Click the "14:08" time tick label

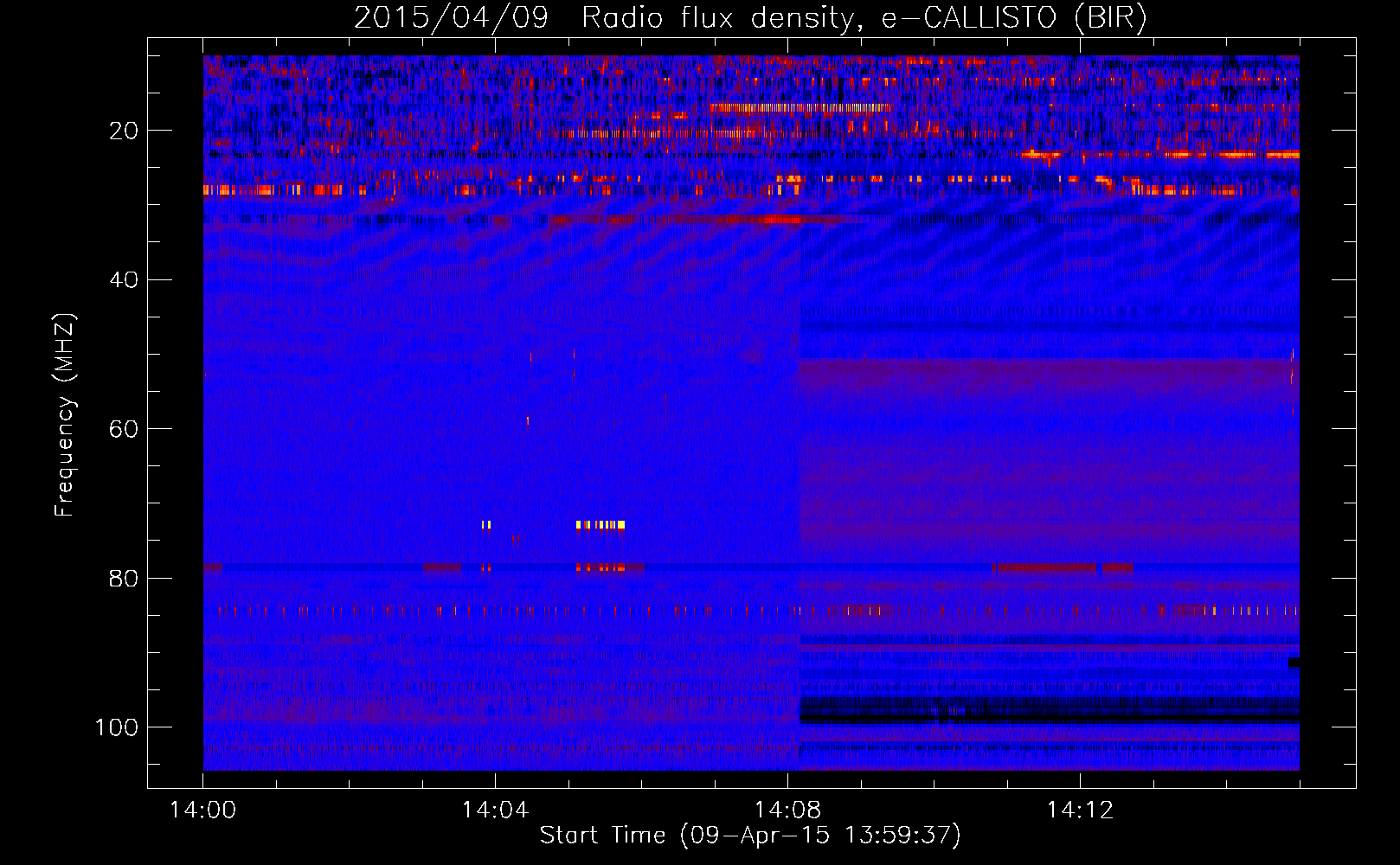(x=787, y=811)
